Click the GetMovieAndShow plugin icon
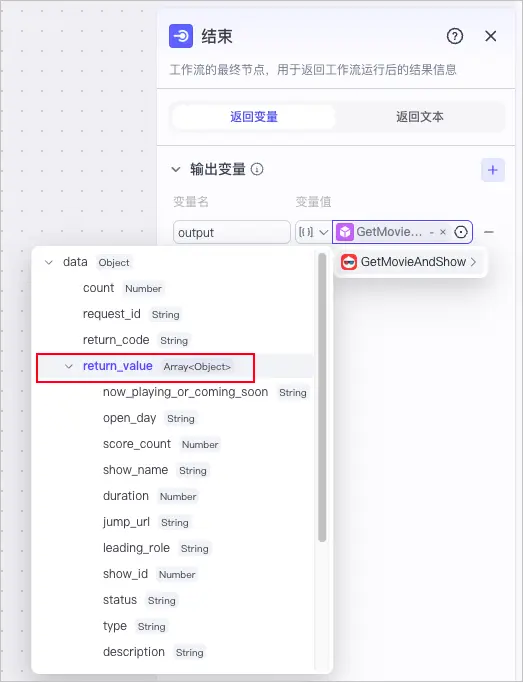 (x=349, y=262)
